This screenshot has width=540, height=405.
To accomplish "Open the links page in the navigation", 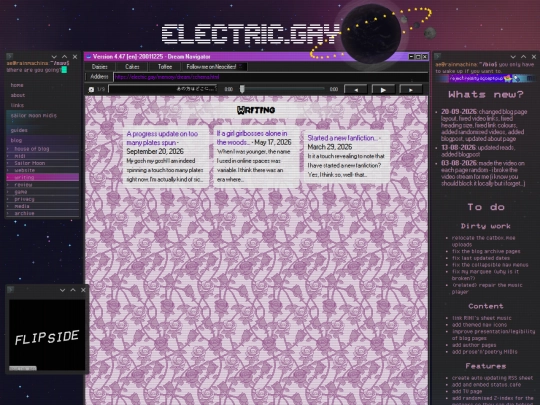I will click(x=17, y=105).
